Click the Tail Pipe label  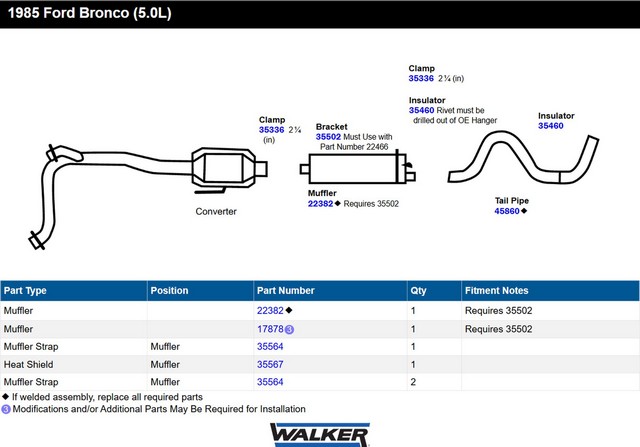(x=512, y=201)
